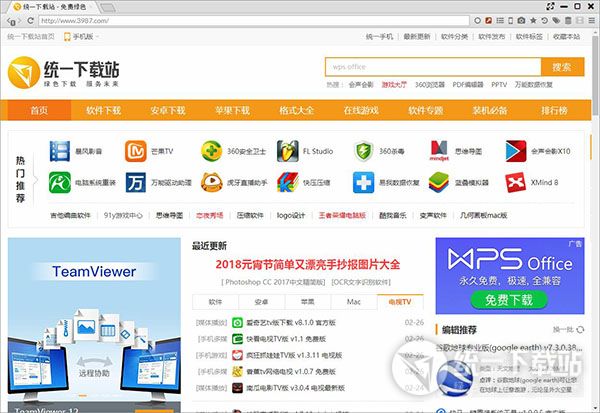600x413 pixels.
Task: Open the XMind 8 icon
Action: point(515,182)
